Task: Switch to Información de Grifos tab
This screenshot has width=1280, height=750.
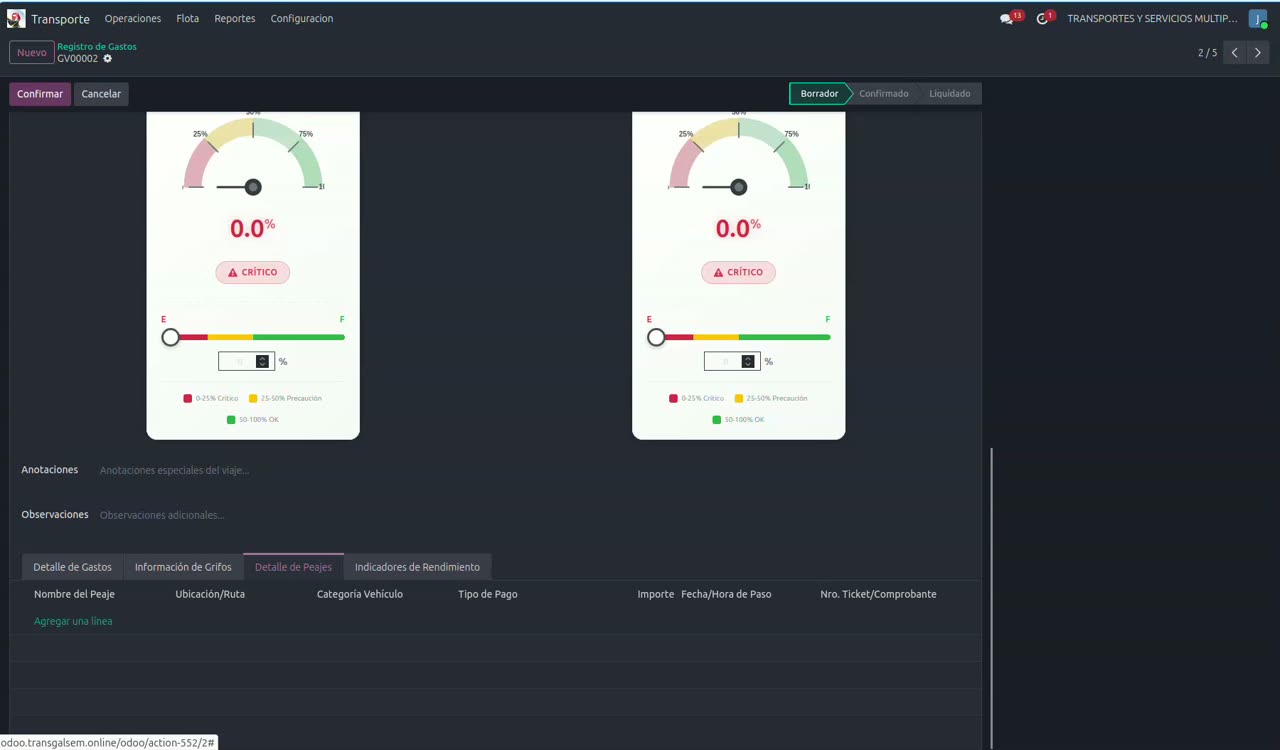Action: point(183,567)
